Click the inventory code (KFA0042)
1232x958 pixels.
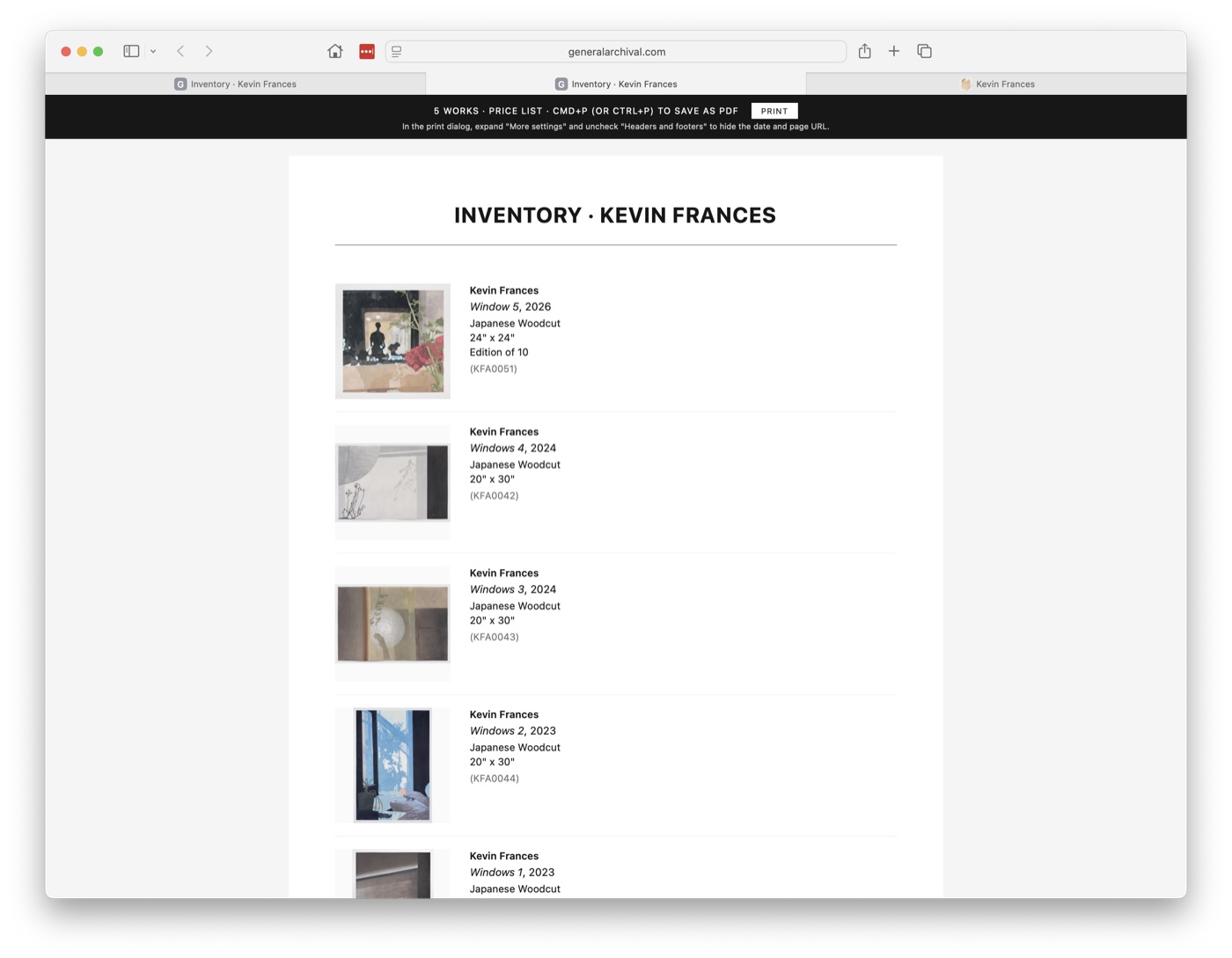point(495,496)
